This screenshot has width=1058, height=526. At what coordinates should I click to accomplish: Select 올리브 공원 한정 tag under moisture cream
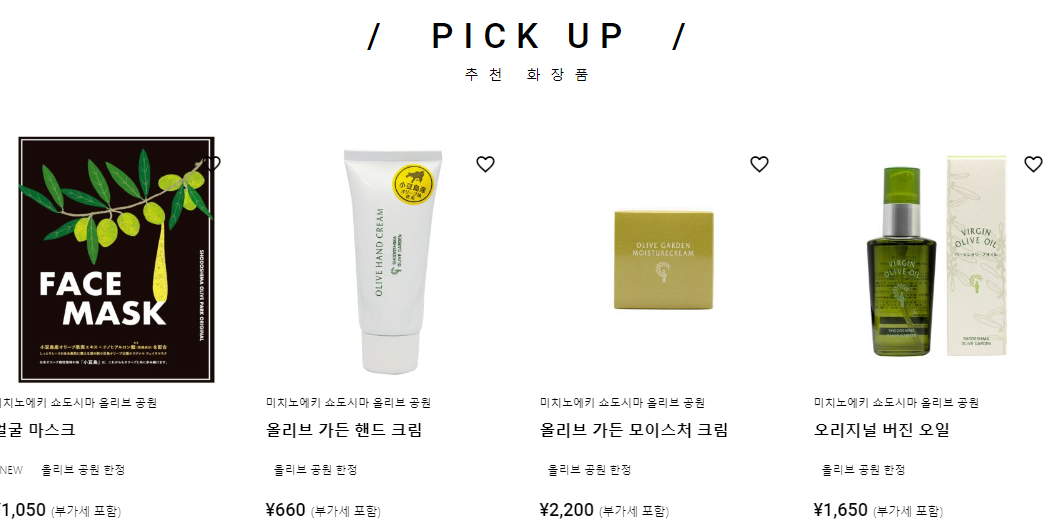[589, 470]
